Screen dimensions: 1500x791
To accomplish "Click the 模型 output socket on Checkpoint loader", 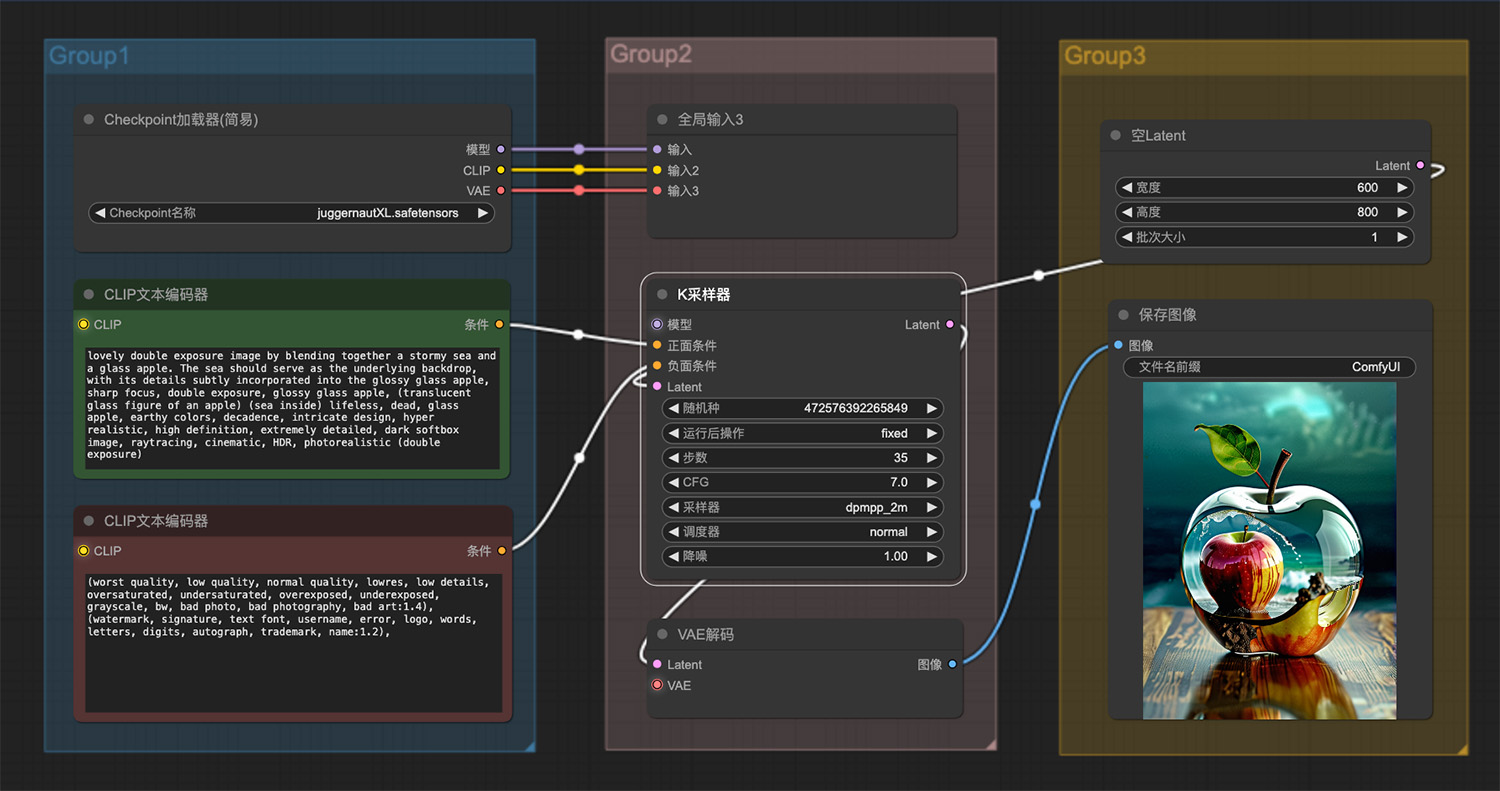I will [x=501, y=149].
